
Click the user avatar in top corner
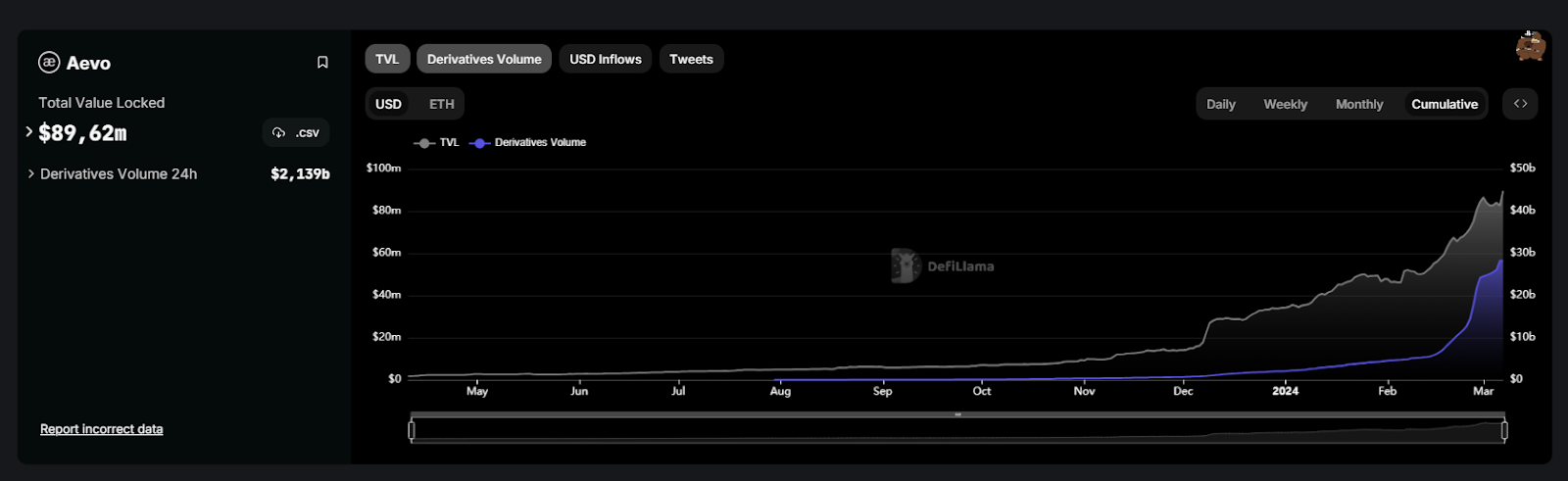1530,45
